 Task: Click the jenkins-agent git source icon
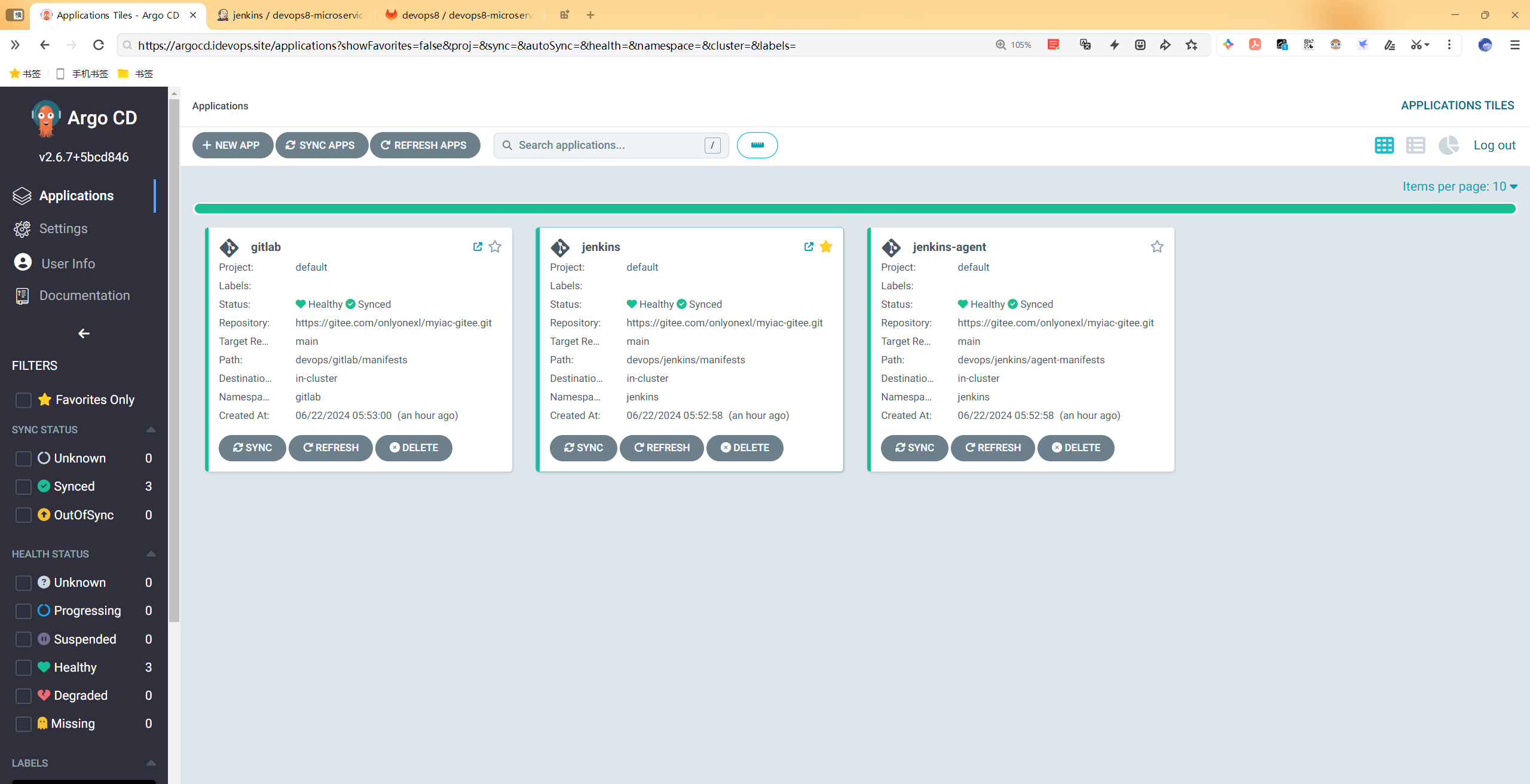pyautogui.click(x=891, y=247)
